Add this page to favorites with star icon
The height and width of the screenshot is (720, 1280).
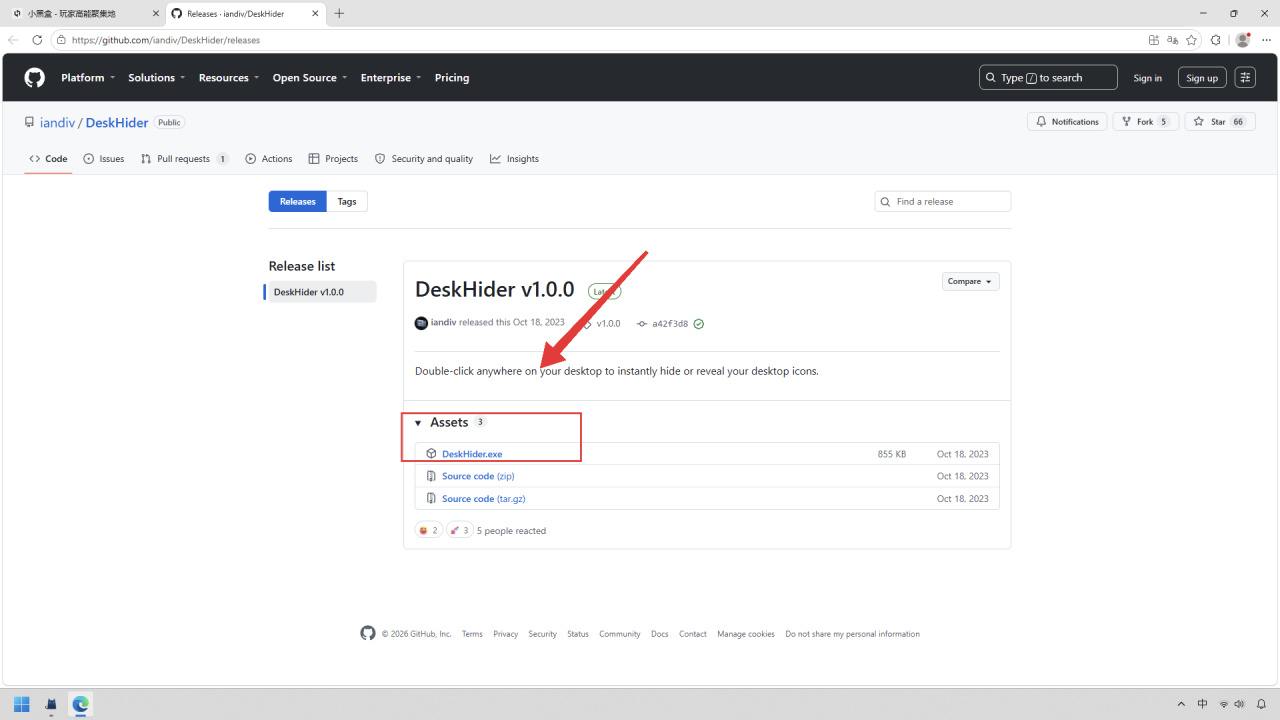pyautogui.click(x=1191, y=40)
